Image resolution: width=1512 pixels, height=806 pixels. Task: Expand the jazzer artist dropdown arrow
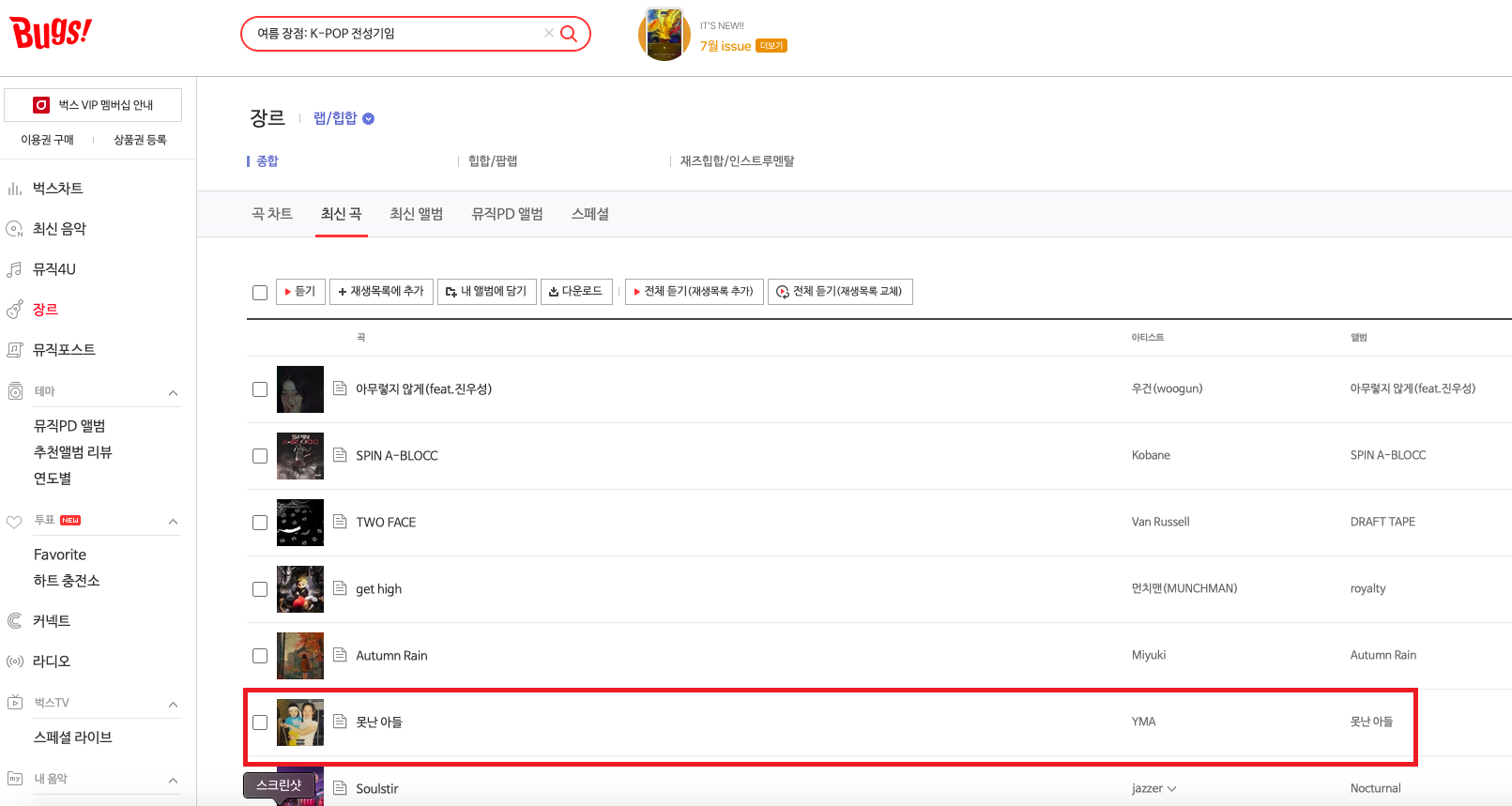tap(1171, 789)
